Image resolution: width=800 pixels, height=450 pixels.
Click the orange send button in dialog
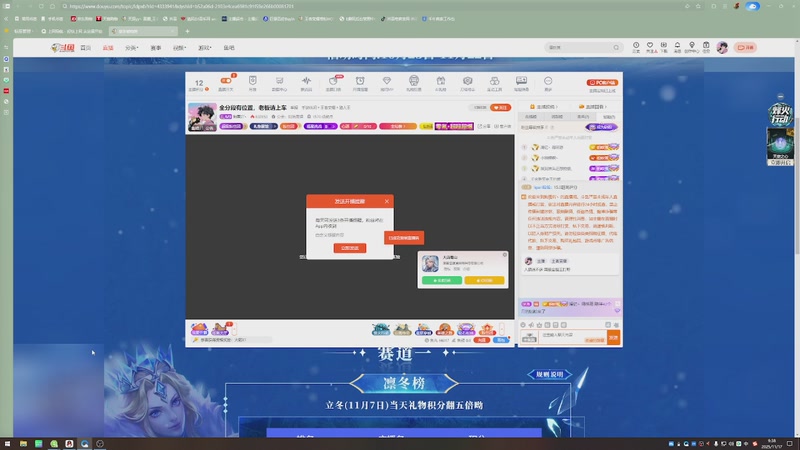coord(350,248)
